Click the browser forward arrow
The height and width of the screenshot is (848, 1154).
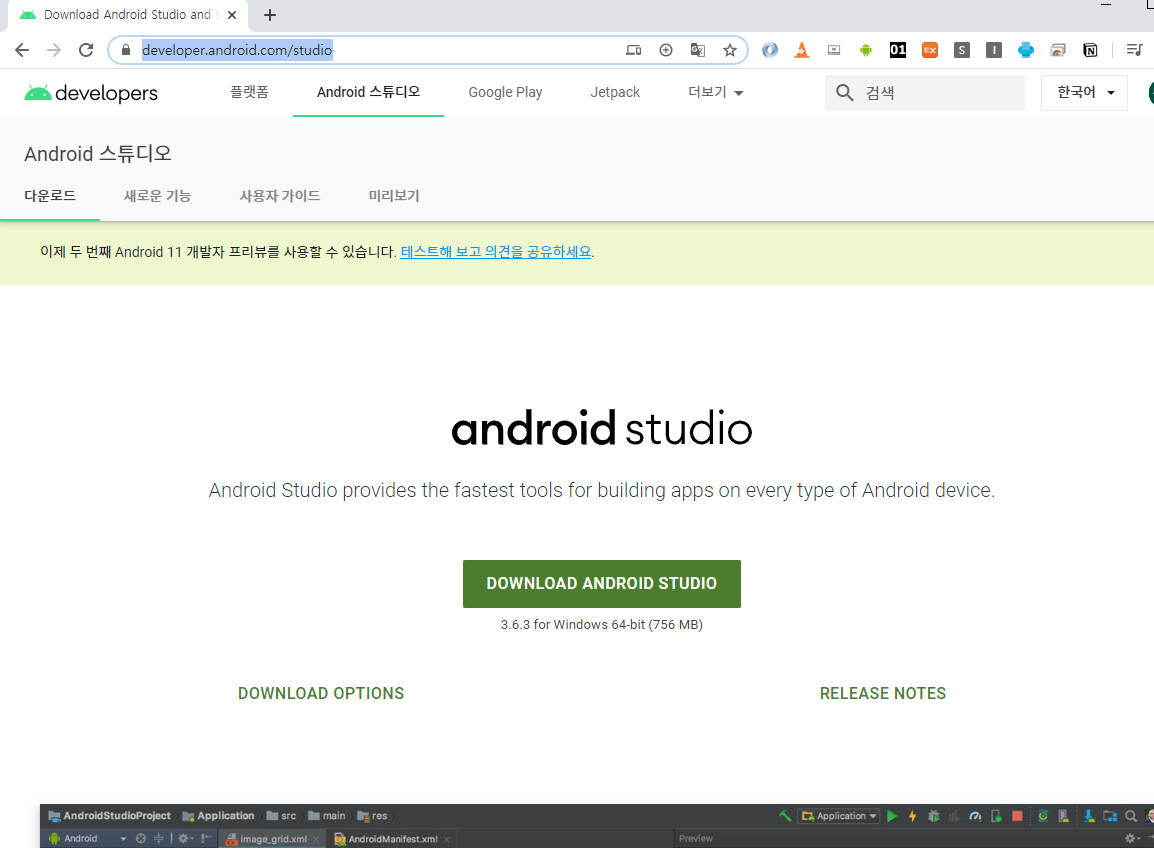(x=54, y=50)
